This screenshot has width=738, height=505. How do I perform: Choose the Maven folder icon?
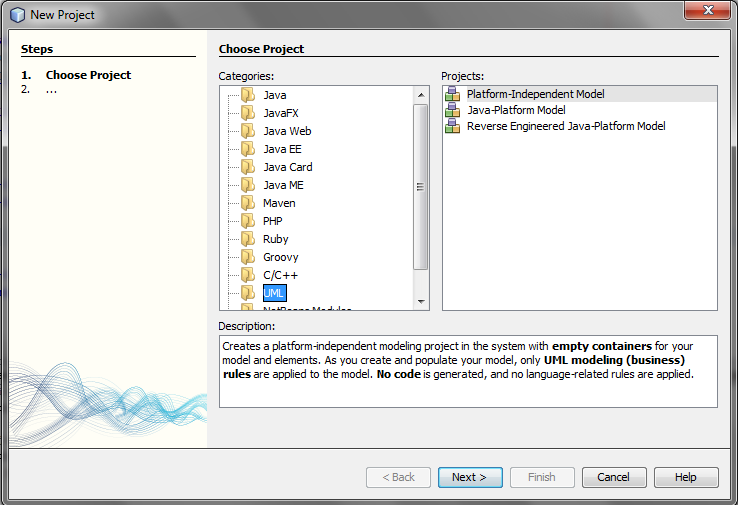coord(248,203)
